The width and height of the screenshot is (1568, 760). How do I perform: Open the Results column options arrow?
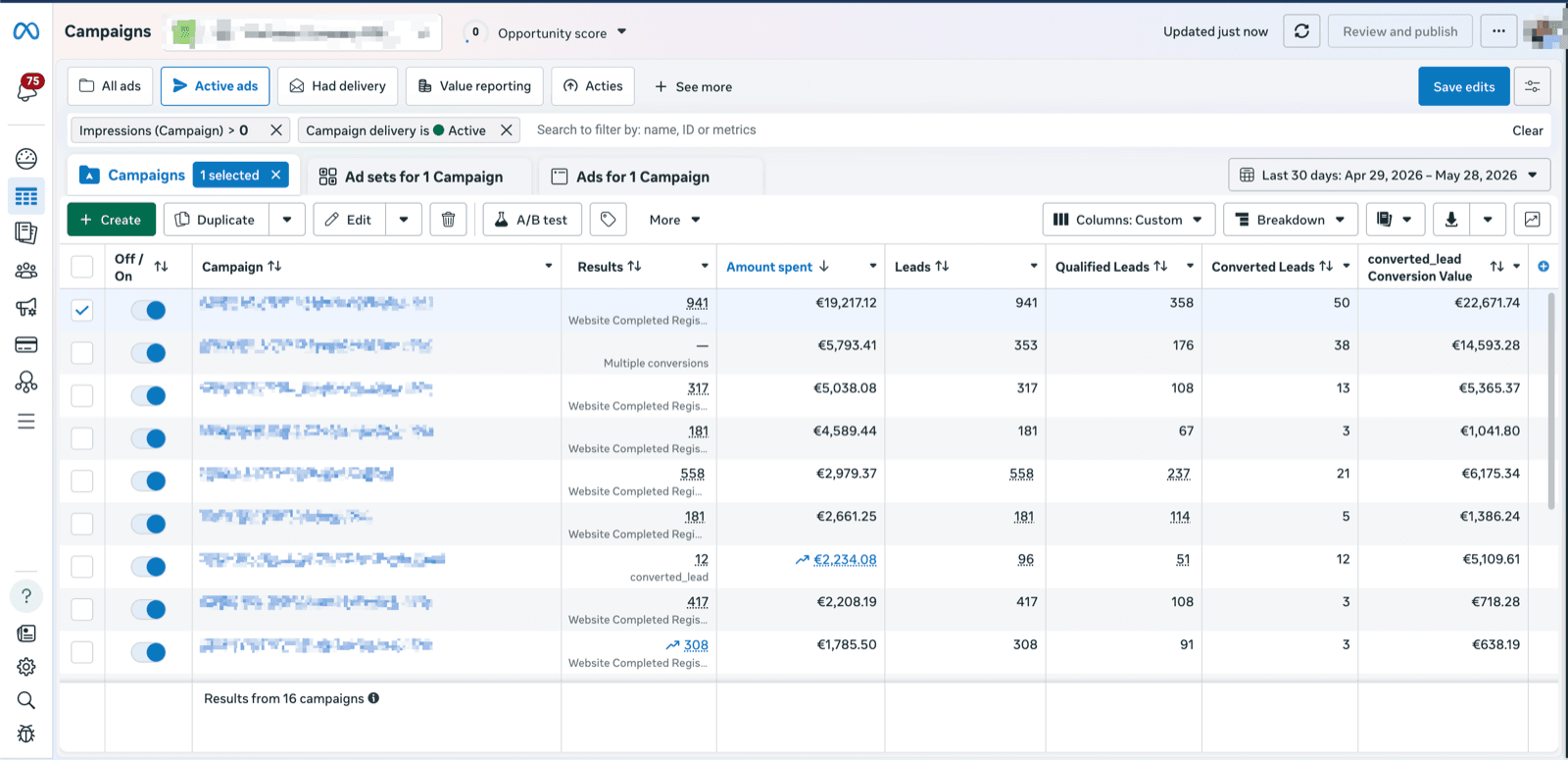point(705,267)
